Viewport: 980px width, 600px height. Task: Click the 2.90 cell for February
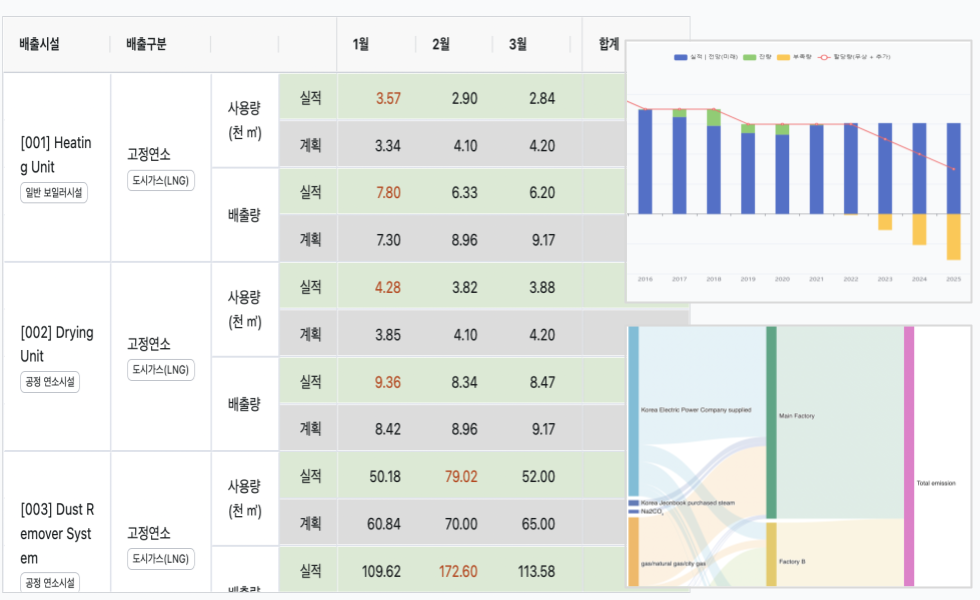click(x=464, y=98)
